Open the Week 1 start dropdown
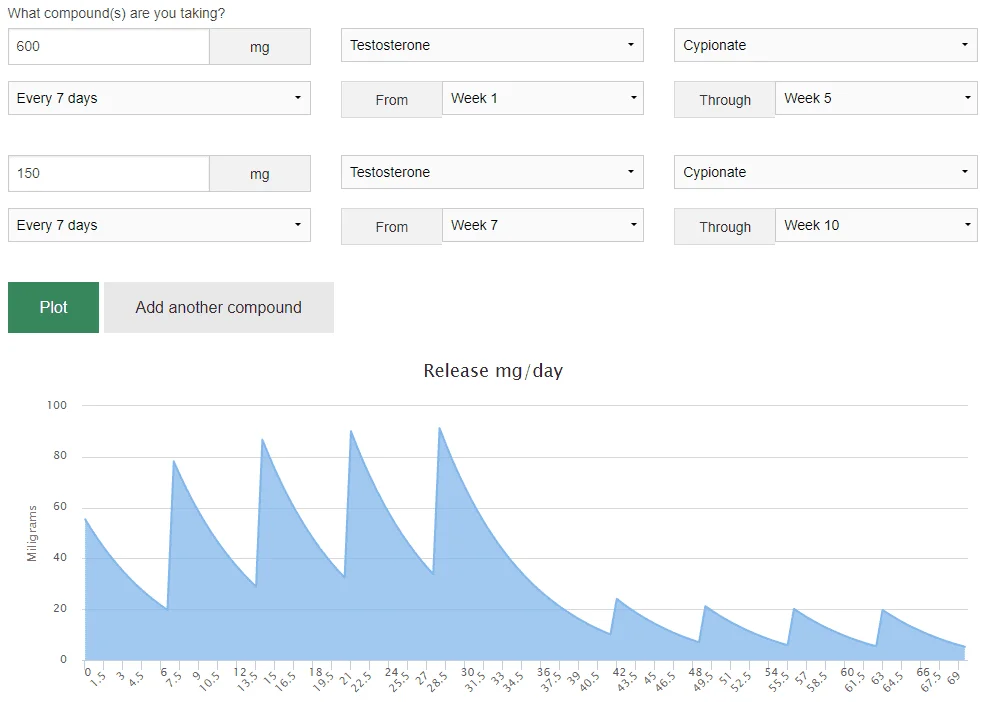Screen dimensions: 986x702 [x=542, y=98]
